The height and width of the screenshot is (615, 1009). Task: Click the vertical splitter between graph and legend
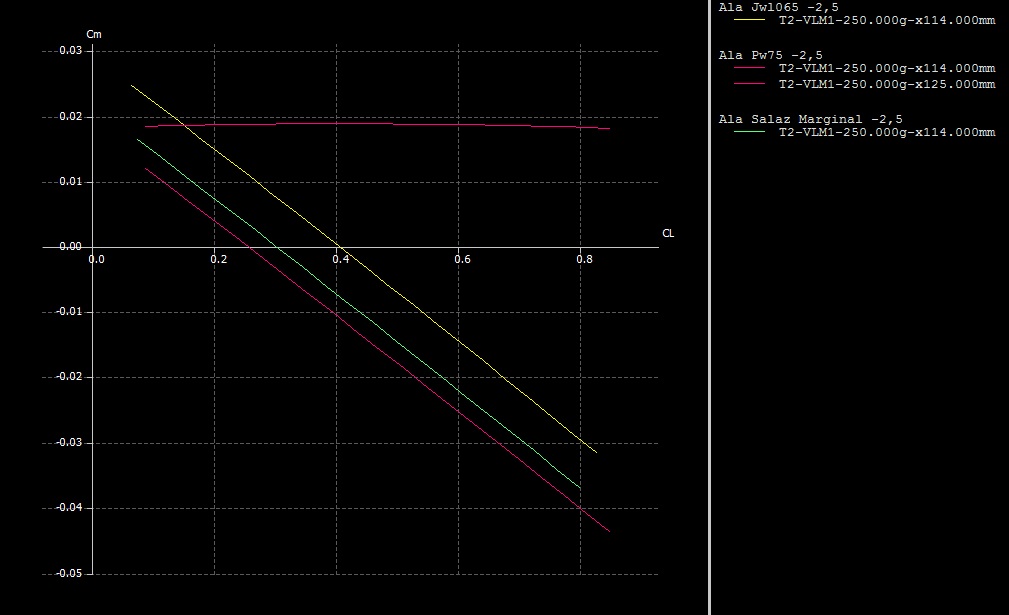(709, 307)
